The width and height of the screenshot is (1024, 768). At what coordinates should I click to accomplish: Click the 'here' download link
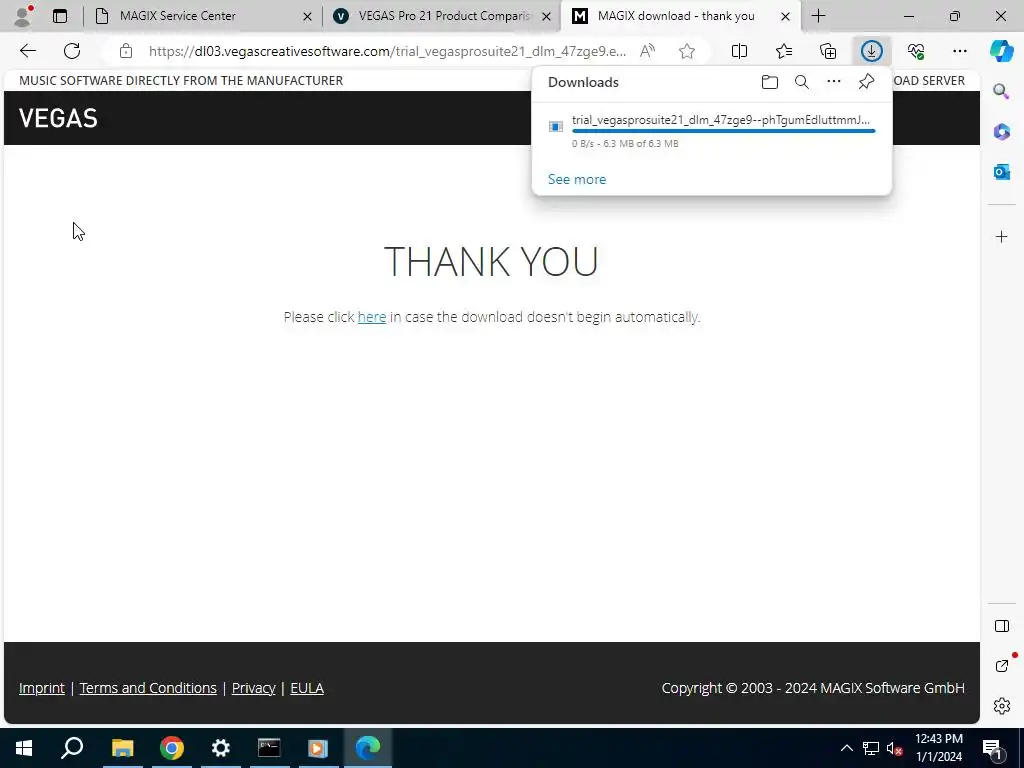pos(372,317)
